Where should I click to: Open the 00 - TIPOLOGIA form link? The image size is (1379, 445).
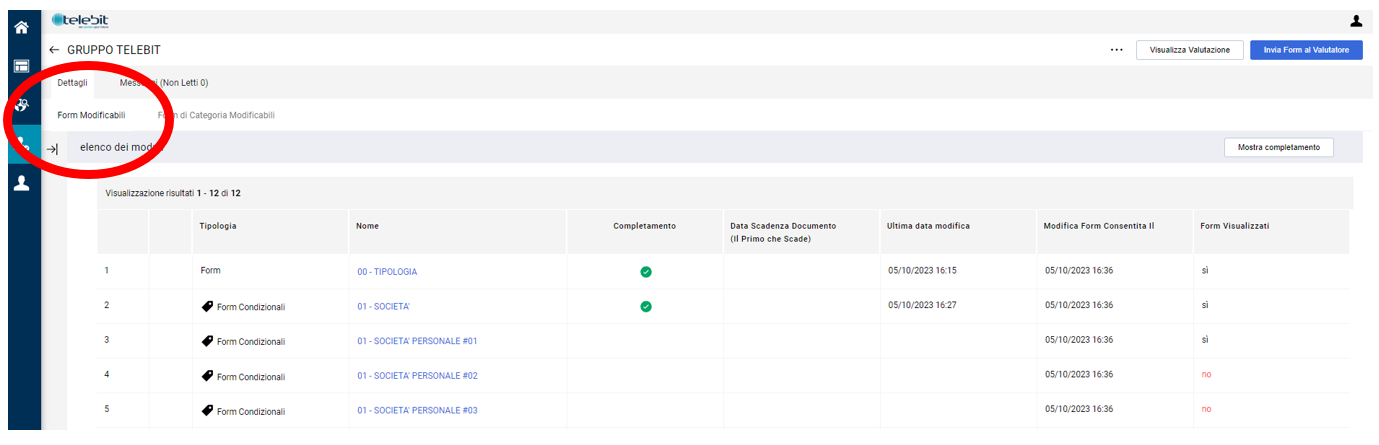[x=387, y=272]
